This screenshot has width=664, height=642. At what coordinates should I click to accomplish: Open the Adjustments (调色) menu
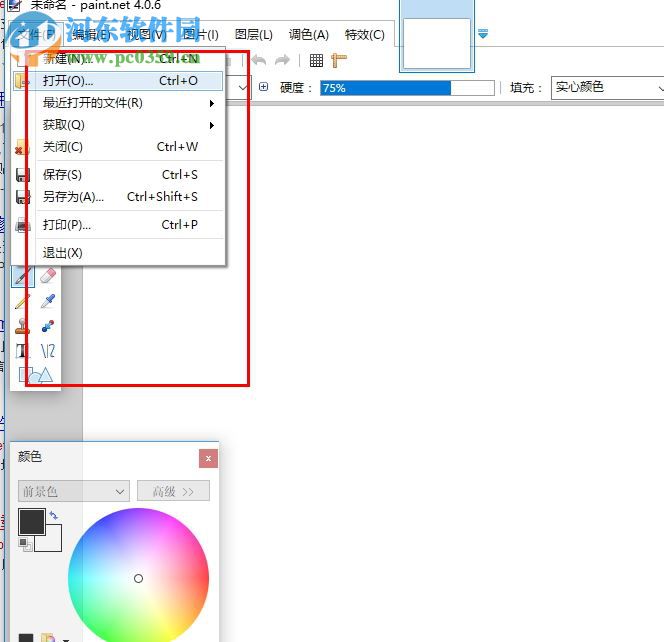pyautogui.click(x=309, y=35)
